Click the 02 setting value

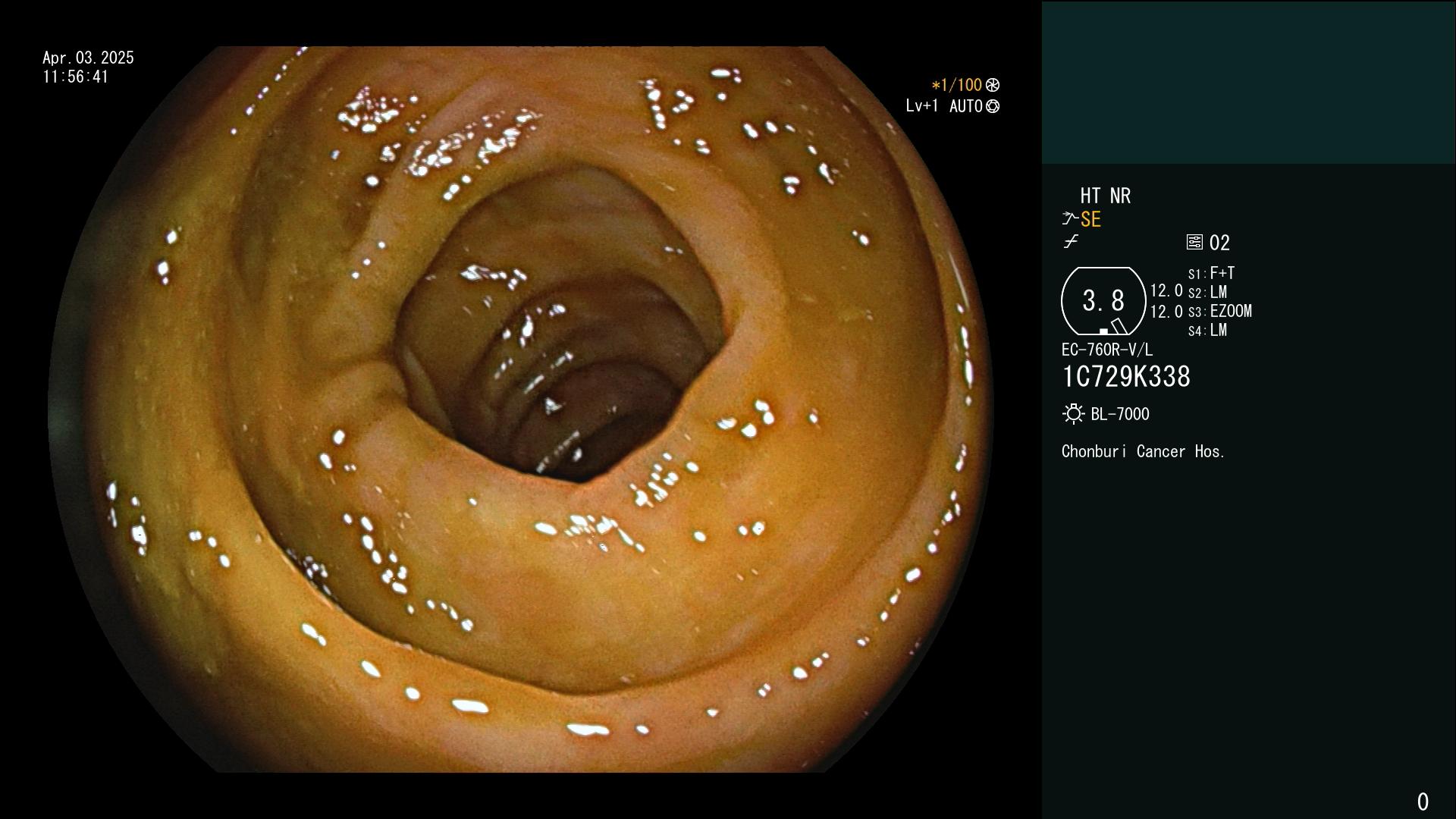point(1219,243)
